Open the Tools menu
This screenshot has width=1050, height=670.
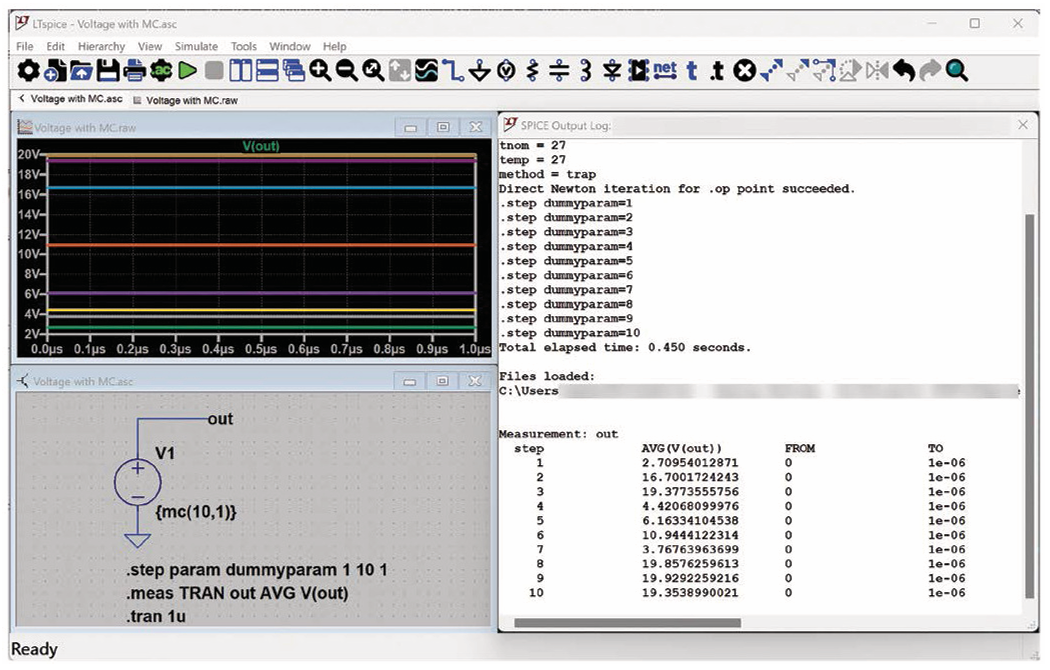(244, 46)
